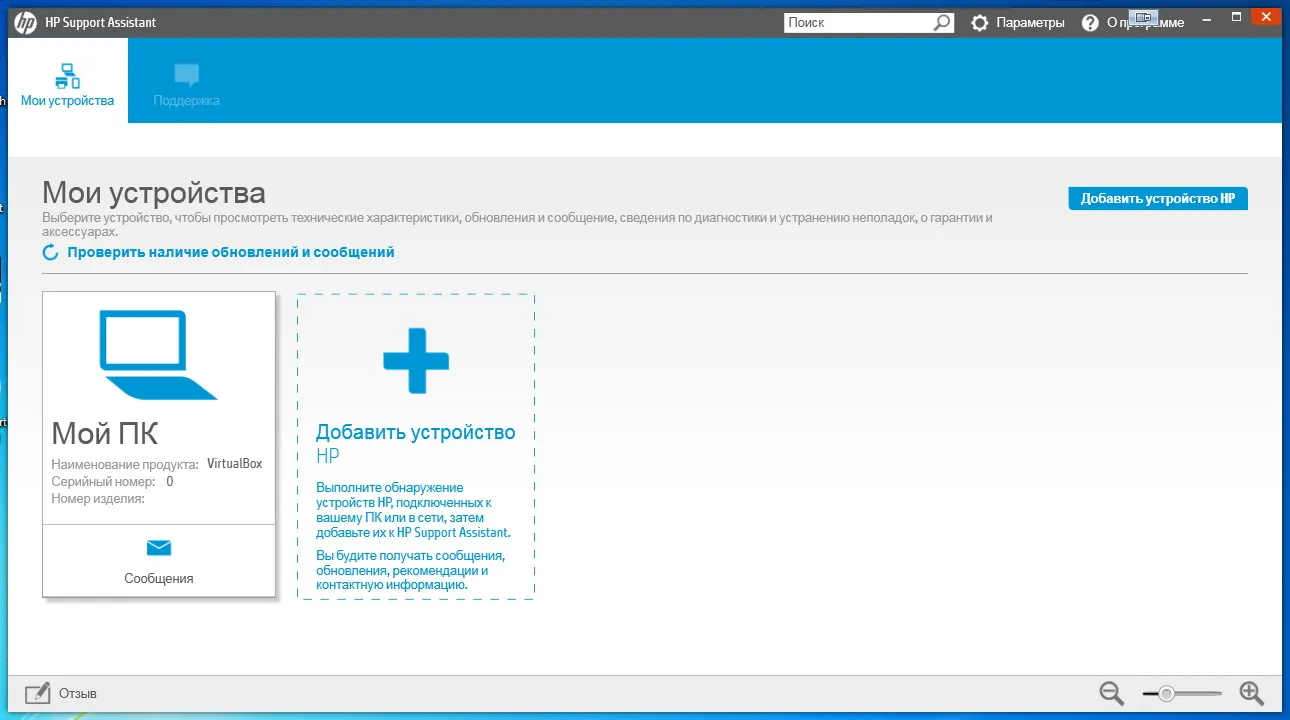This screenshot has width=1290, height=720.
Task: Zoom in with the plus magnifier
Action: click(1252, 693)
